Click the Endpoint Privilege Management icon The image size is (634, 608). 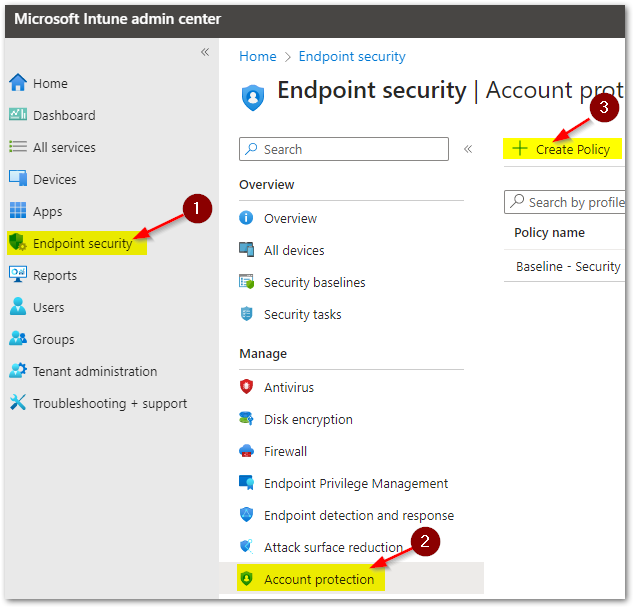coord(246,482)
